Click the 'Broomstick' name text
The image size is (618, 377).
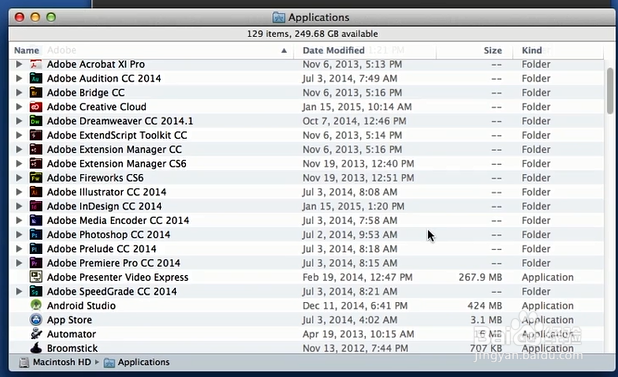coord(72,348)
